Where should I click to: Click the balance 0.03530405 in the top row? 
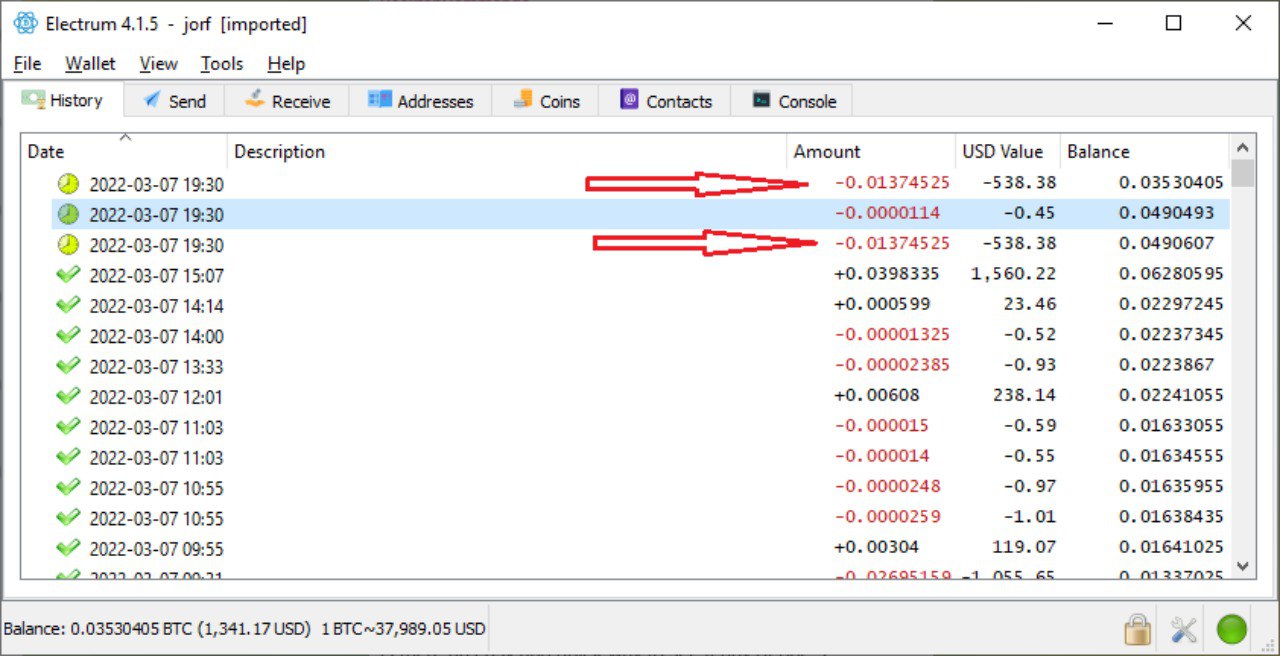1171,183
